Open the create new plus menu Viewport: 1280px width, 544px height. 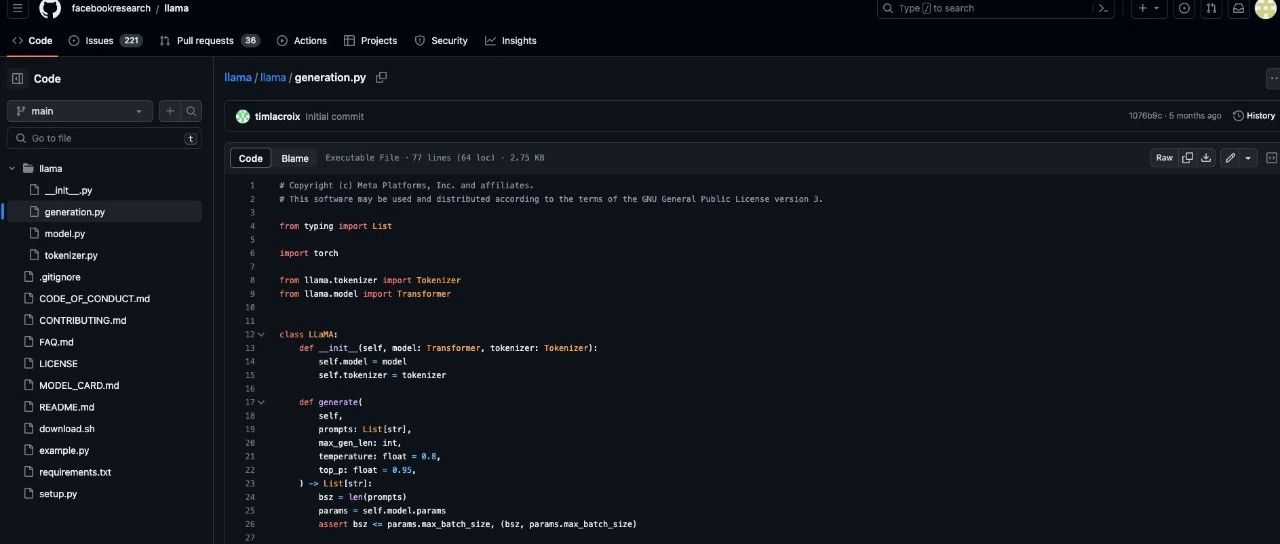point(1150,8)
